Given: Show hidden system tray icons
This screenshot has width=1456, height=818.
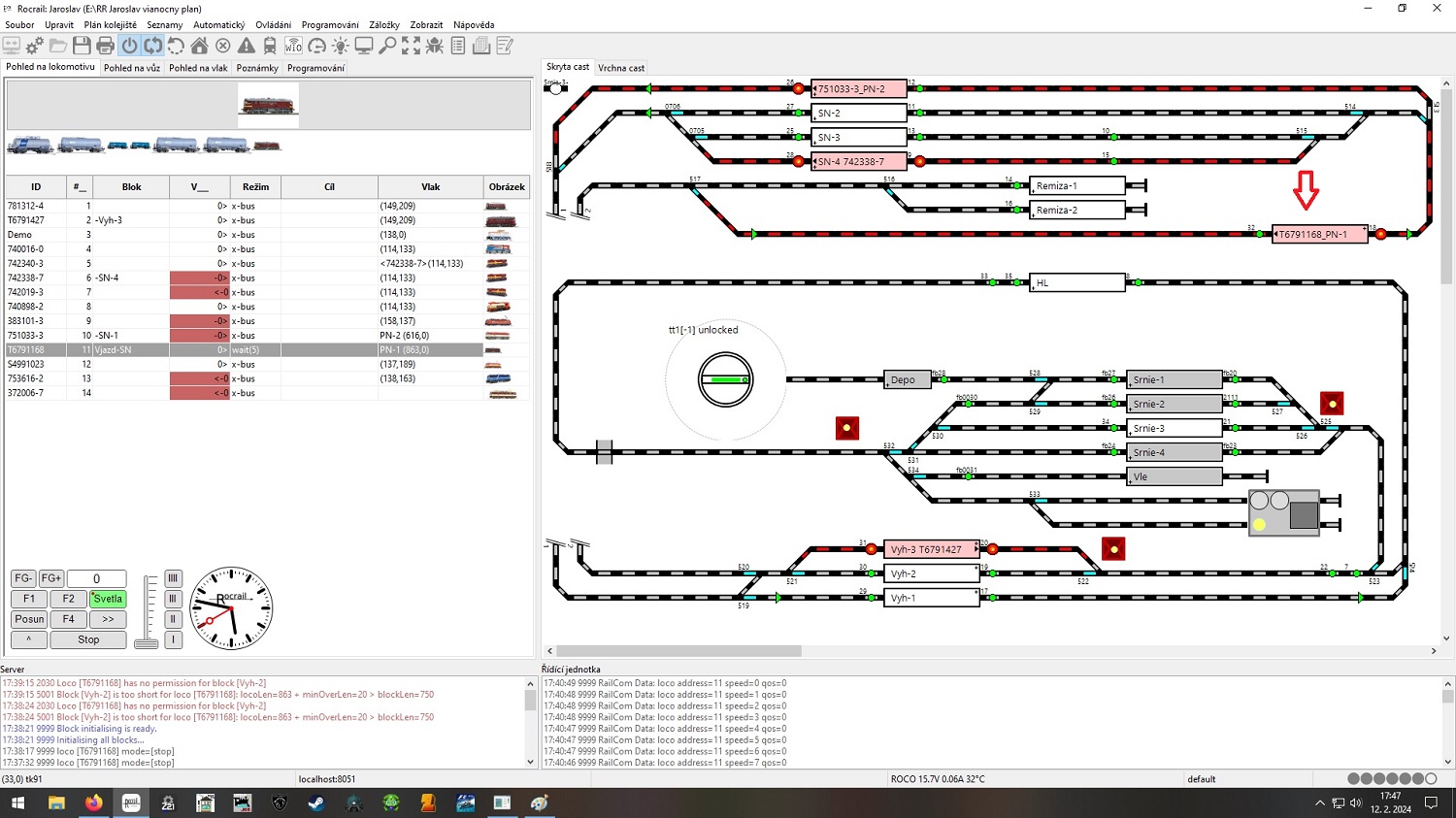Looking at the screenshot, I should point(1319,803).
